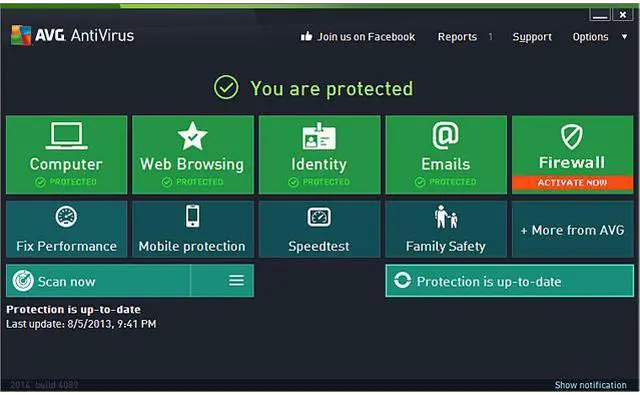Click the Scan now radar icon
Screen dimensions: 640x395
[x=23, y=281]
